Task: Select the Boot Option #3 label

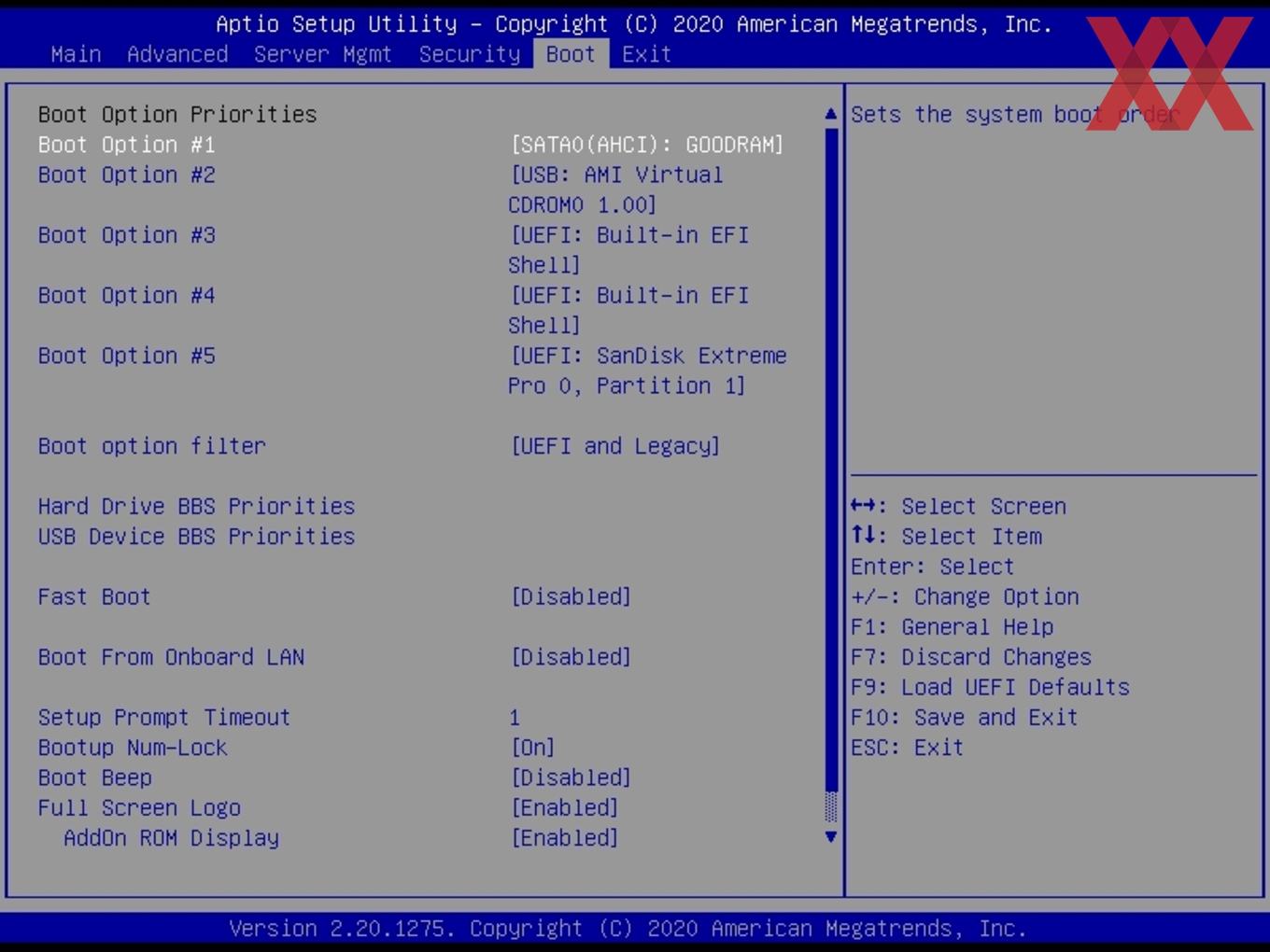Action: (x=127, y=235)
